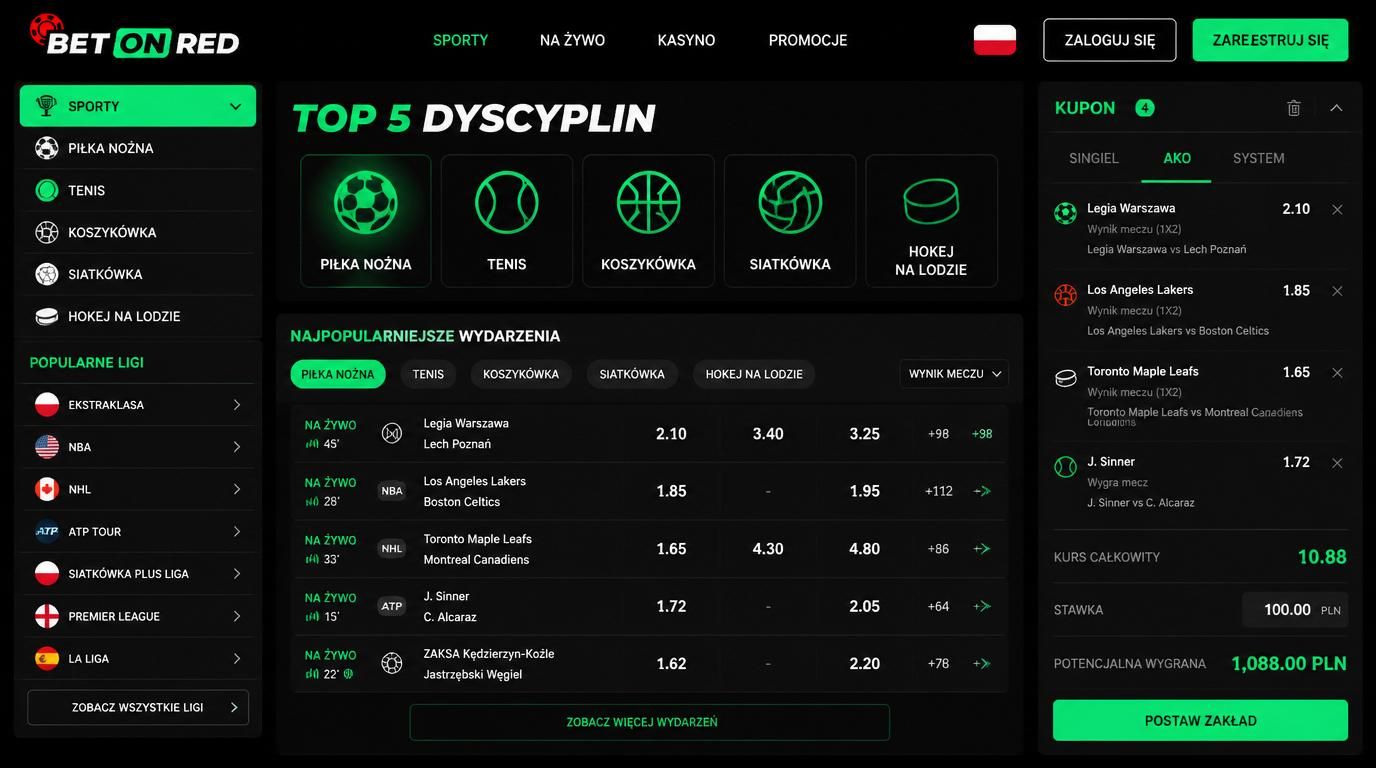Click Zobacz więcej wydarzeń
The image size is (1376, 768).
click(x=649, y=722)
